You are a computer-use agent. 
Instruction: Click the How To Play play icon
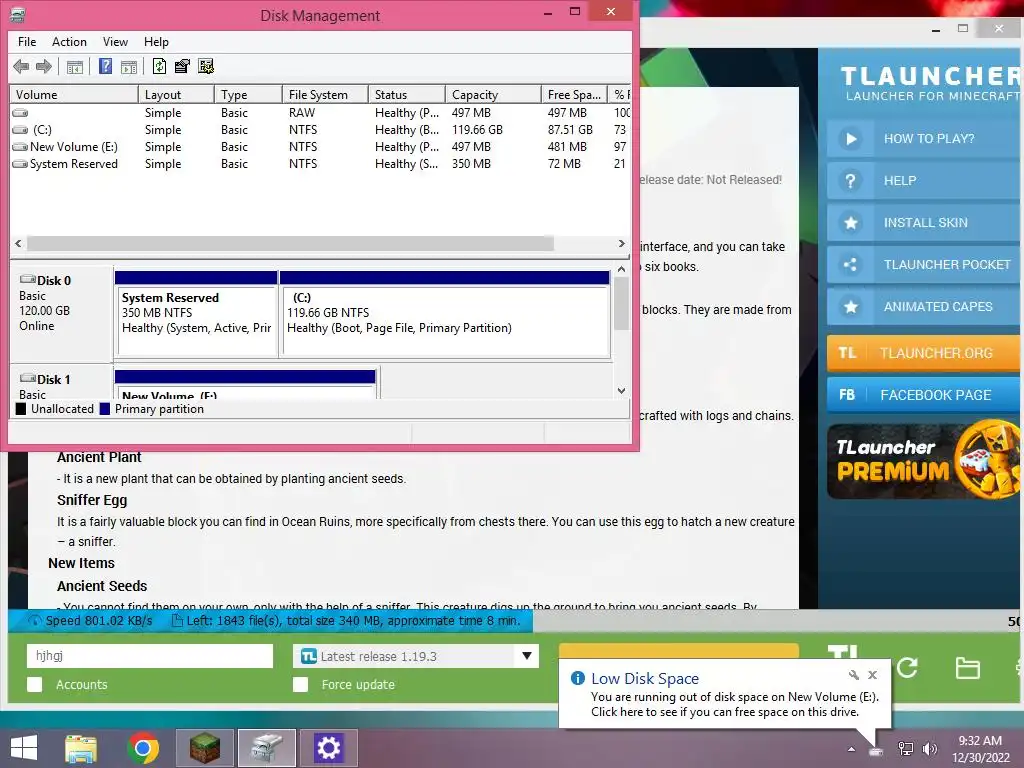click(x=850, y=138)
